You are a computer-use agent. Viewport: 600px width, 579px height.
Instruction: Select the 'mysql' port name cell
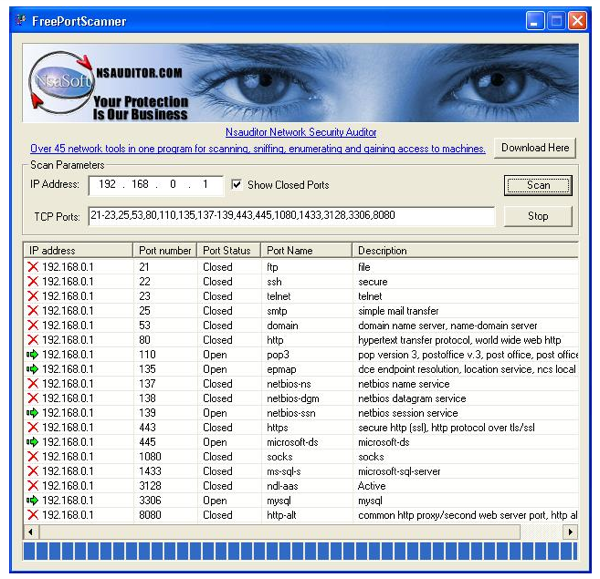click(279, 501)
